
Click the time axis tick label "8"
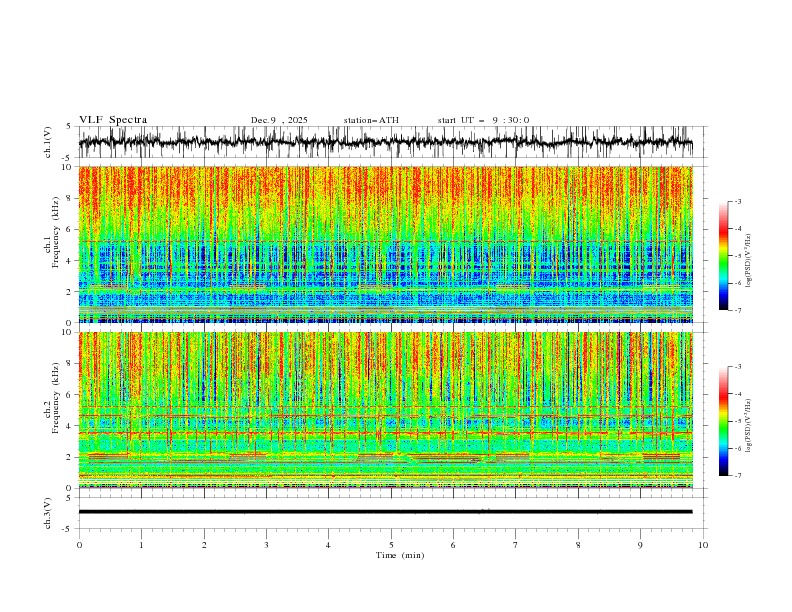tap(578, 545)
